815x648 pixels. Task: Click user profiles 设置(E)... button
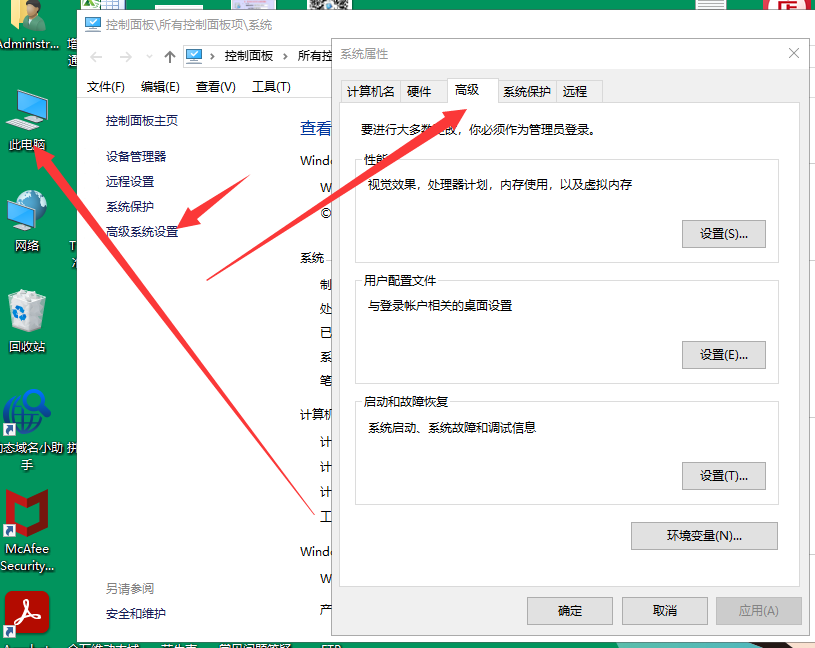[724, 355]
